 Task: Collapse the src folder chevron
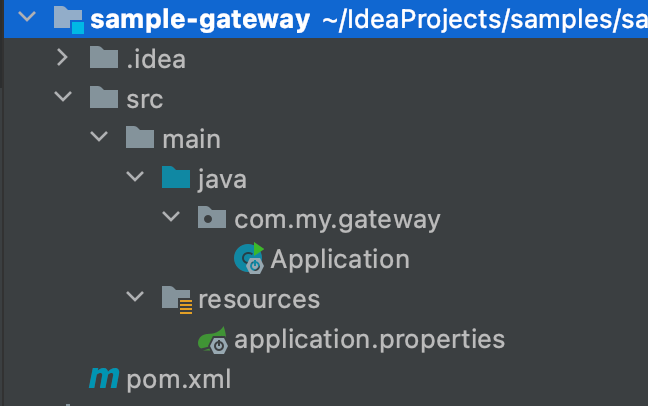pos(63,96)
